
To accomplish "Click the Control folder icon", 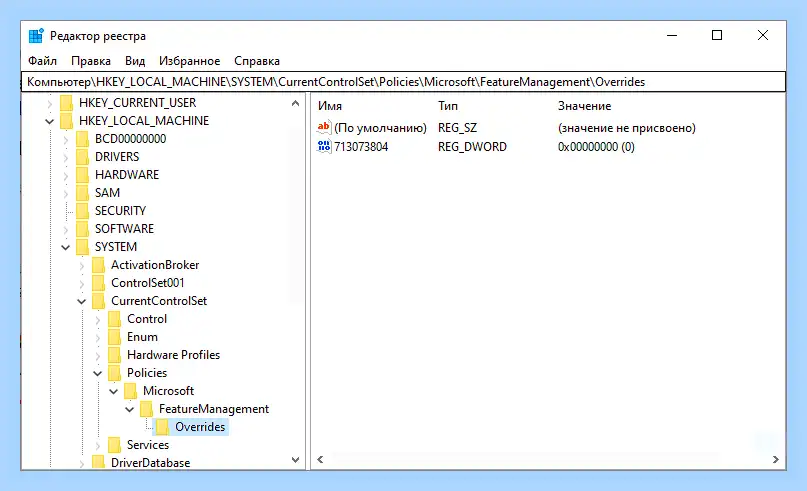I will pos(114,319).
